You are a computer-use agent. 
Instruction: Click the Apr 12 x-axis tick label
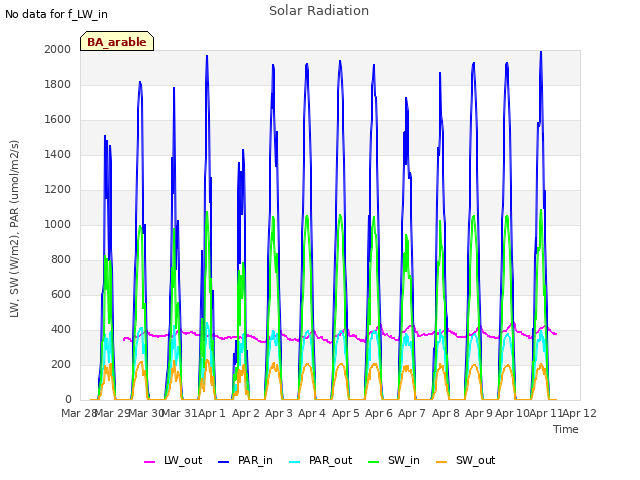coord(580,413)
